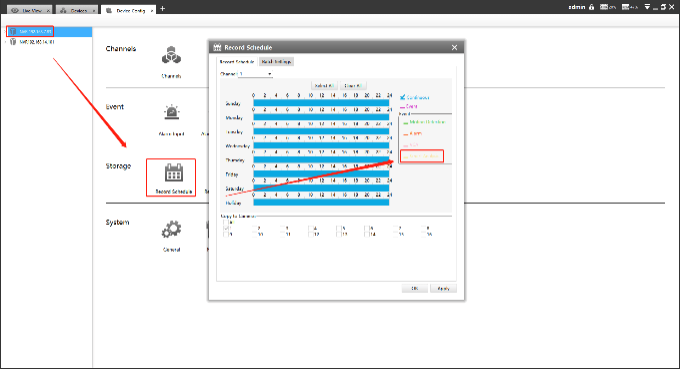Screen dimensions: 680x369
Task: Expand the second device tree node
Action: (x=6, y=42)
